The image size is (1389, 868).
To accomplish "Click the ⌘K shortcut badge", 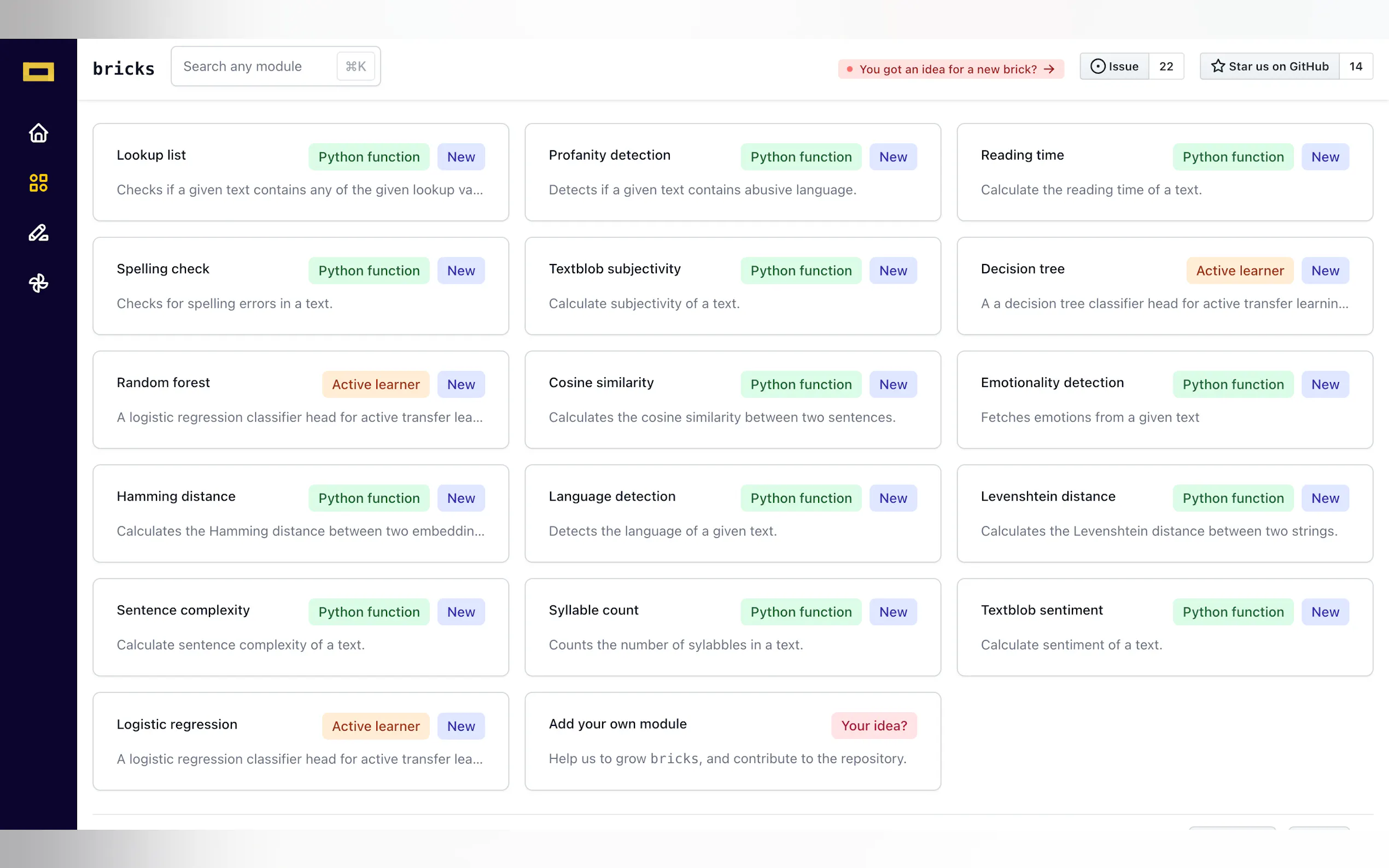I will (x=355, y=67).
